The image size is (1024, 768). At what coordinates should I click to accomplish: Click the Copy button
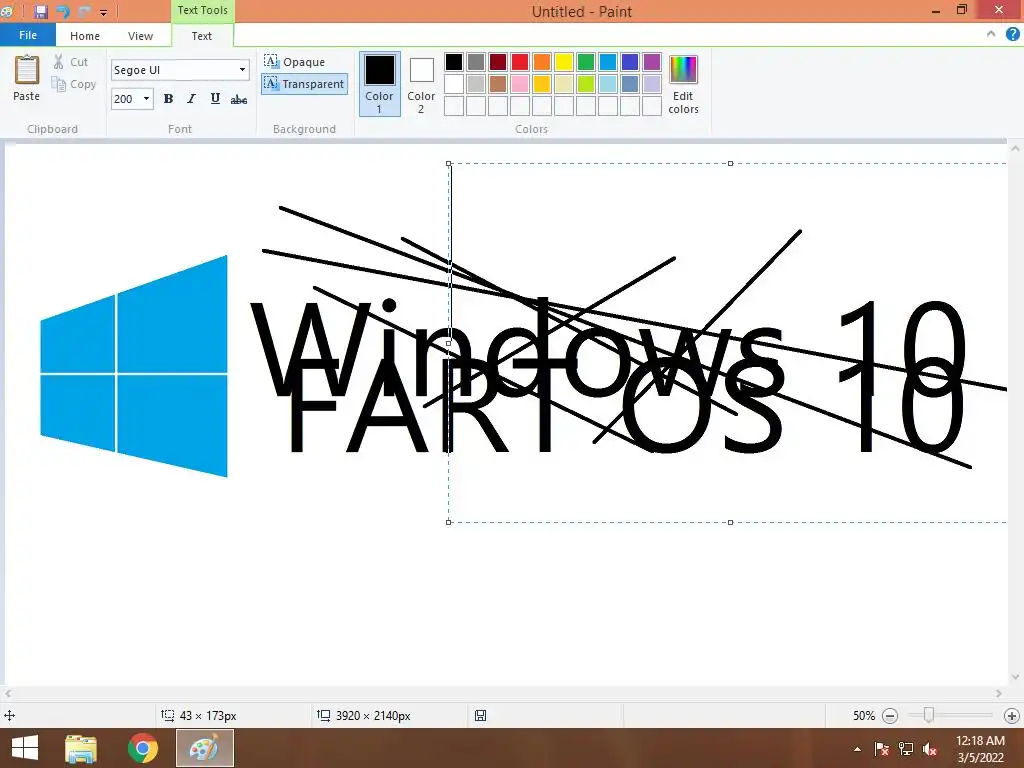(x=74, y=84)
